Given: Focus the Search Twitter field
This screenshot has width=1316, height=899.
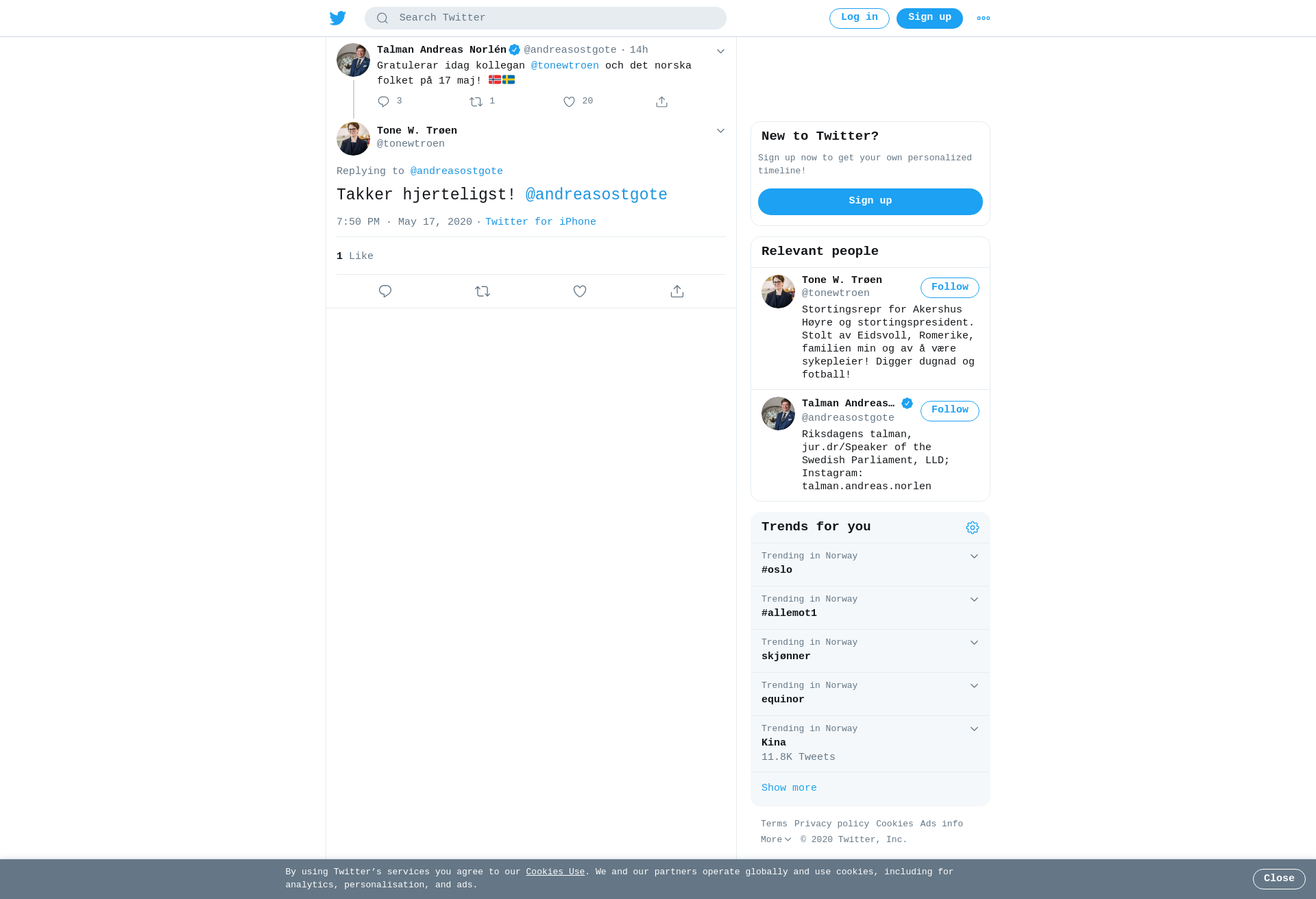Looking at the screenshot, I should pyautogui.click(x=546, y=19).
